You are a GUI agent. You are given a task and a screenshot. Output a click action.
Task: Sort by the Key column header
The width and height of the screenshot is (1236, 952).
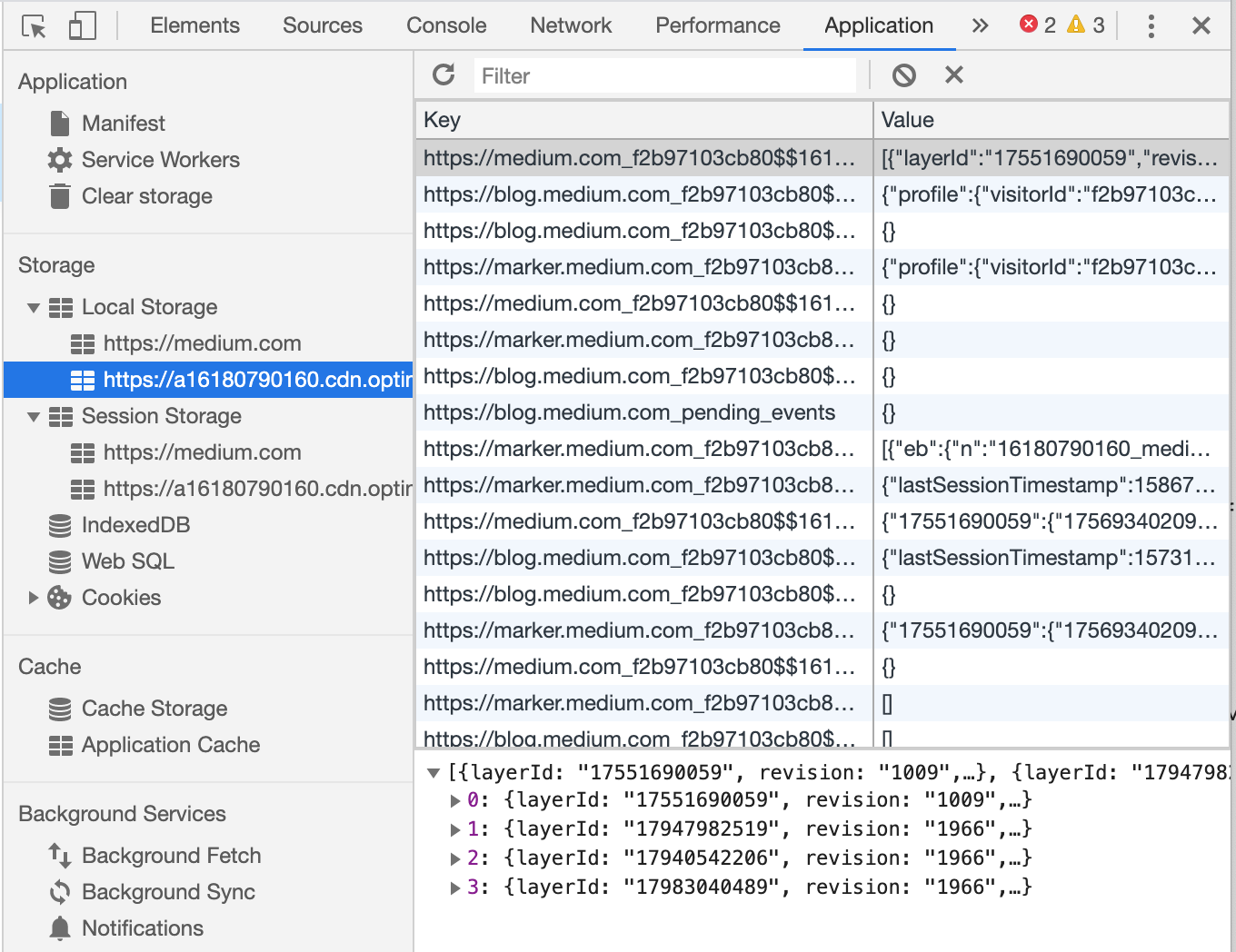tap(643, 120)
